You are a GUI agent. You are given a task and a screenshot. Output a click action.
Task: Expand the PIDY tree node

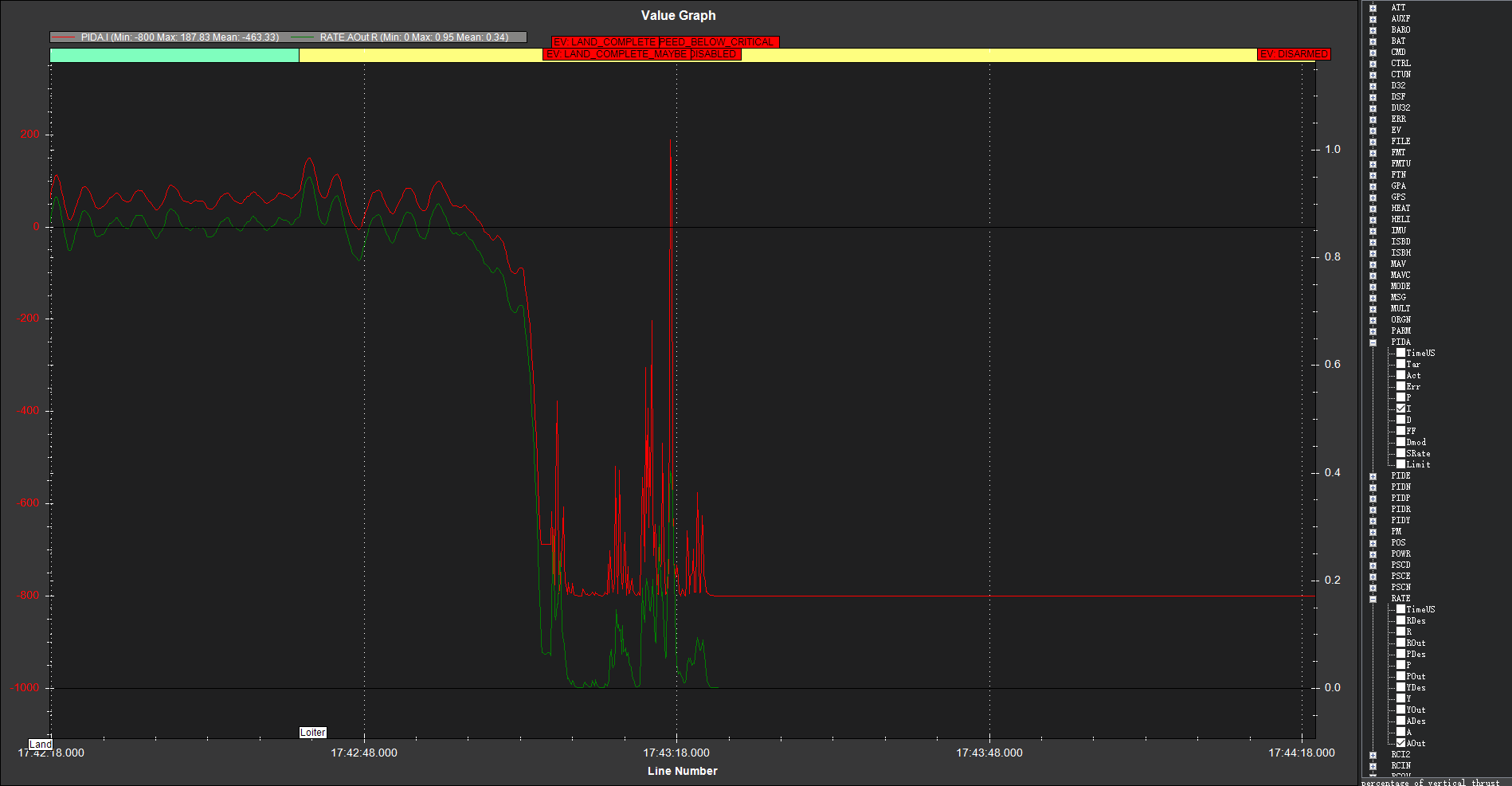(1373, 521)
